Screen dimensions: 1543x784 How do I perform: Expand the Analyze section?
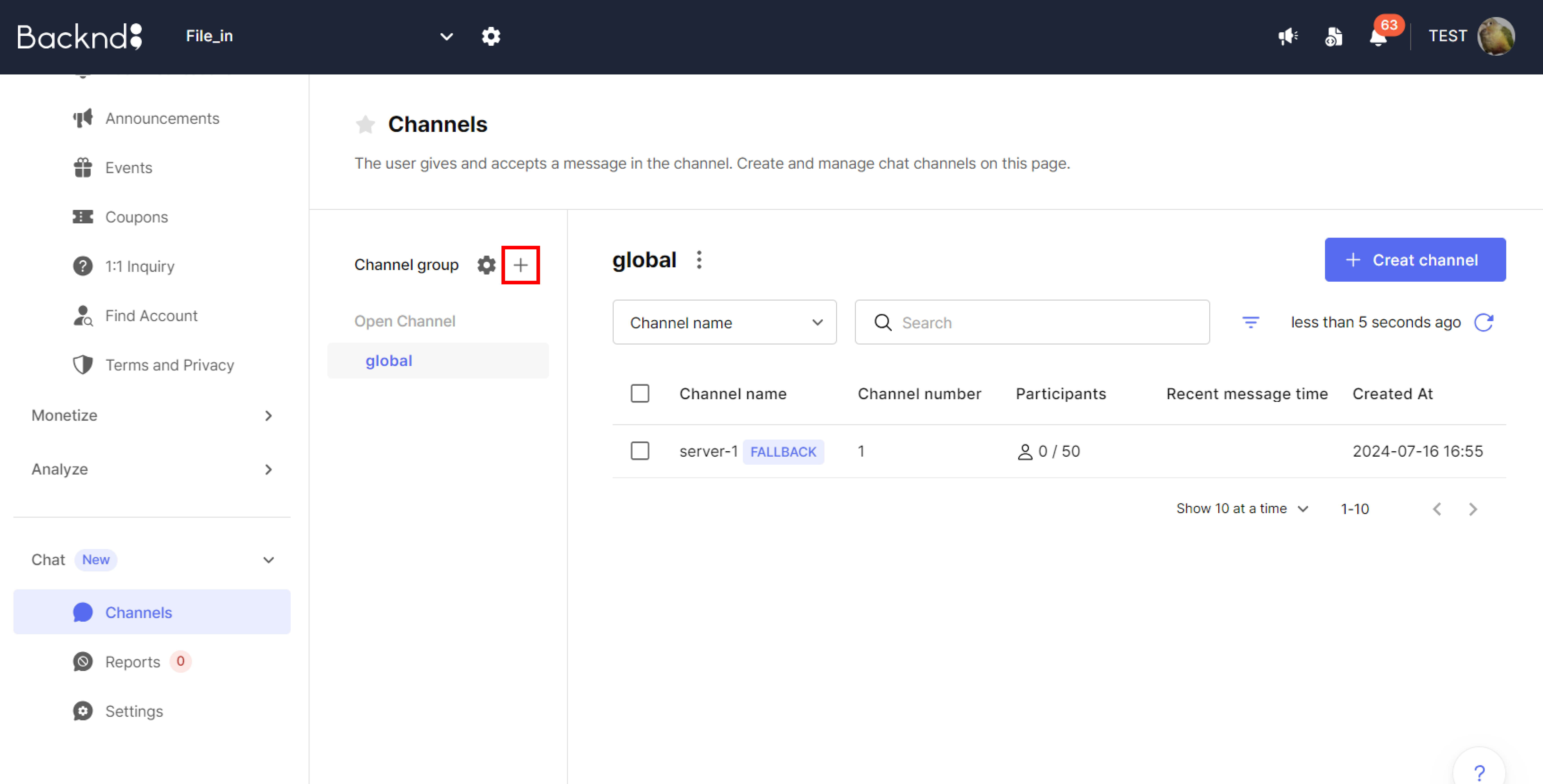152,470
